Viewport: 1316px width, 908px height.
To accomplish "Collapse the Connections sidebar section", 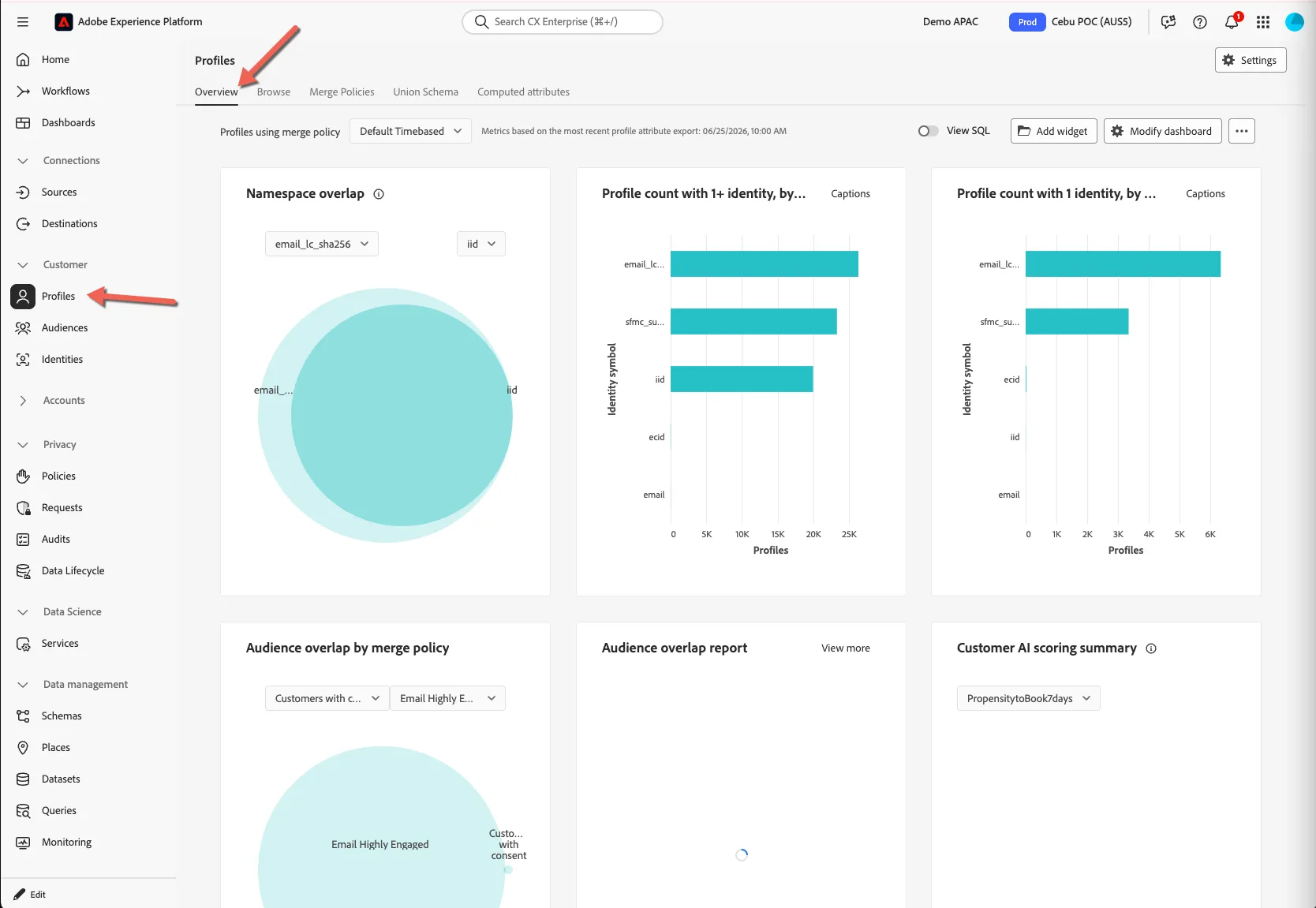I will tap(23, 161).
